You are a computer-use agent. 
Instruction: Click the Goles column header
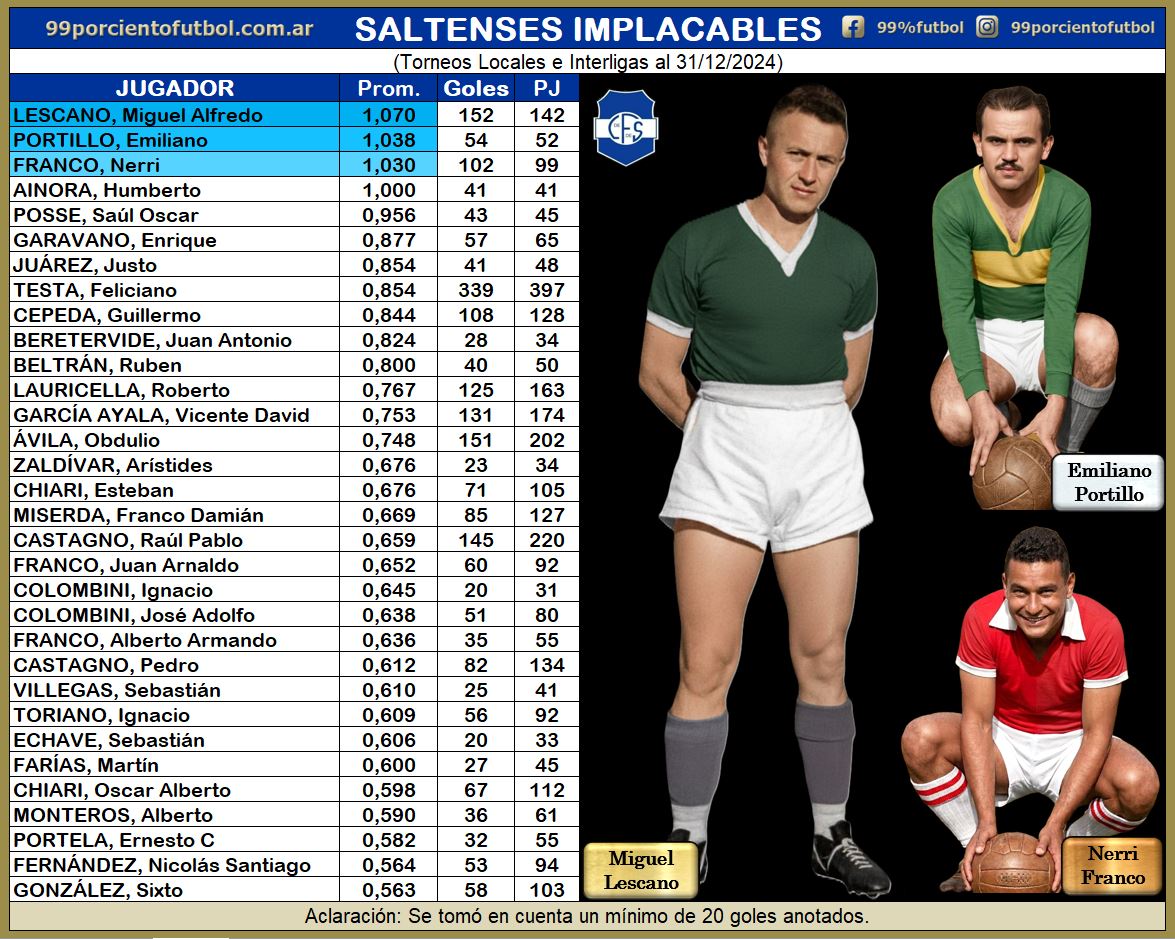(x=476, y=88)
